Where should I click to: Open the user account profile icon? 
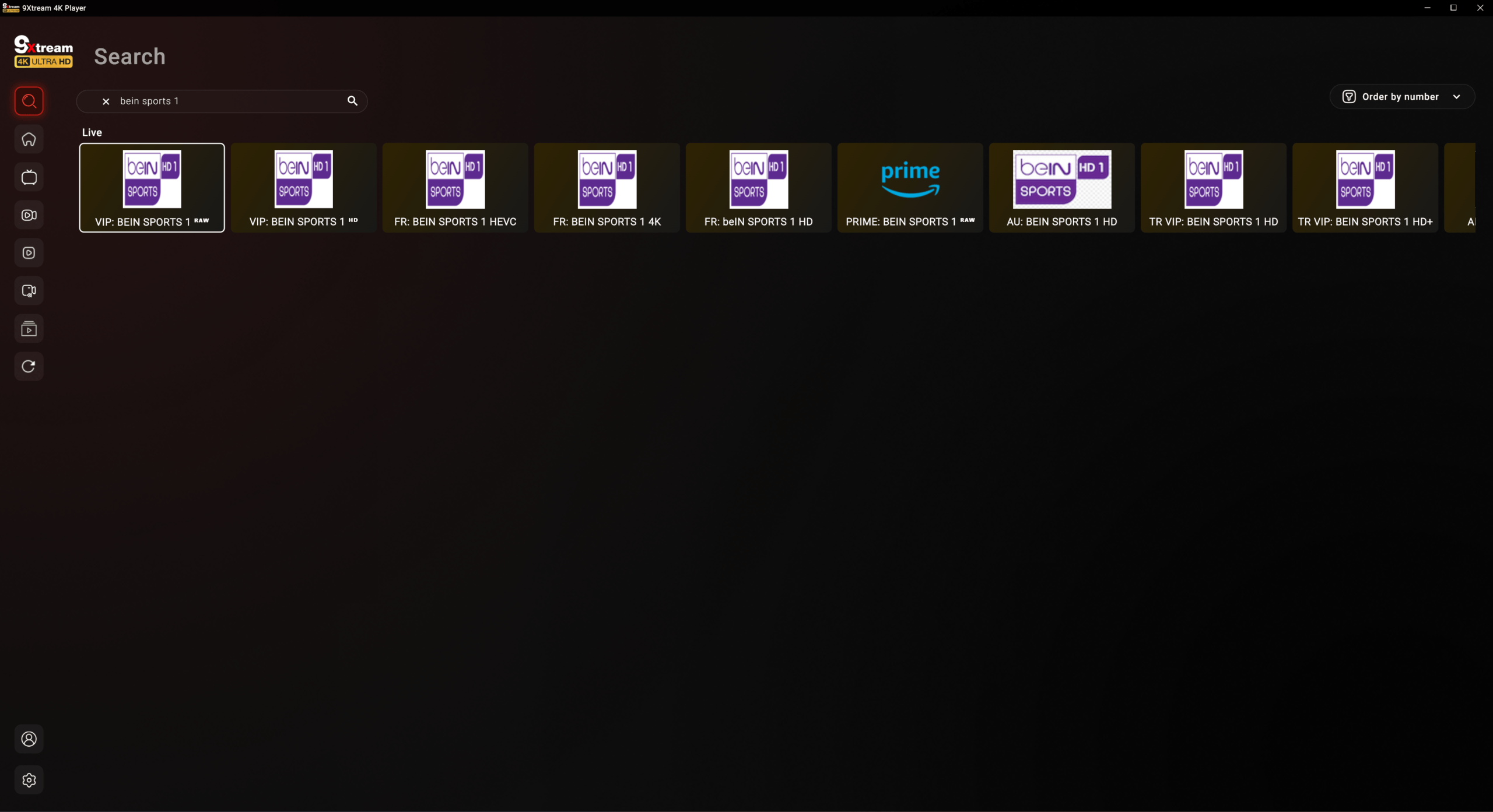(x=29, y=739)
